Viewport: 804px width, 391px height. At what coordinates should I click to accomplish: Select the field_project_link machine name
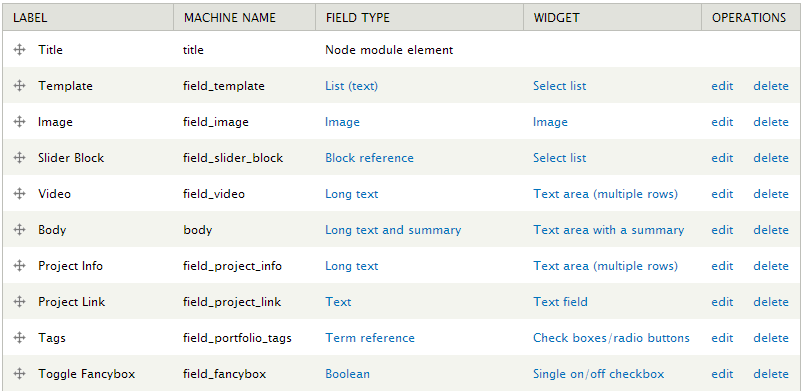(x=232, y=302)
